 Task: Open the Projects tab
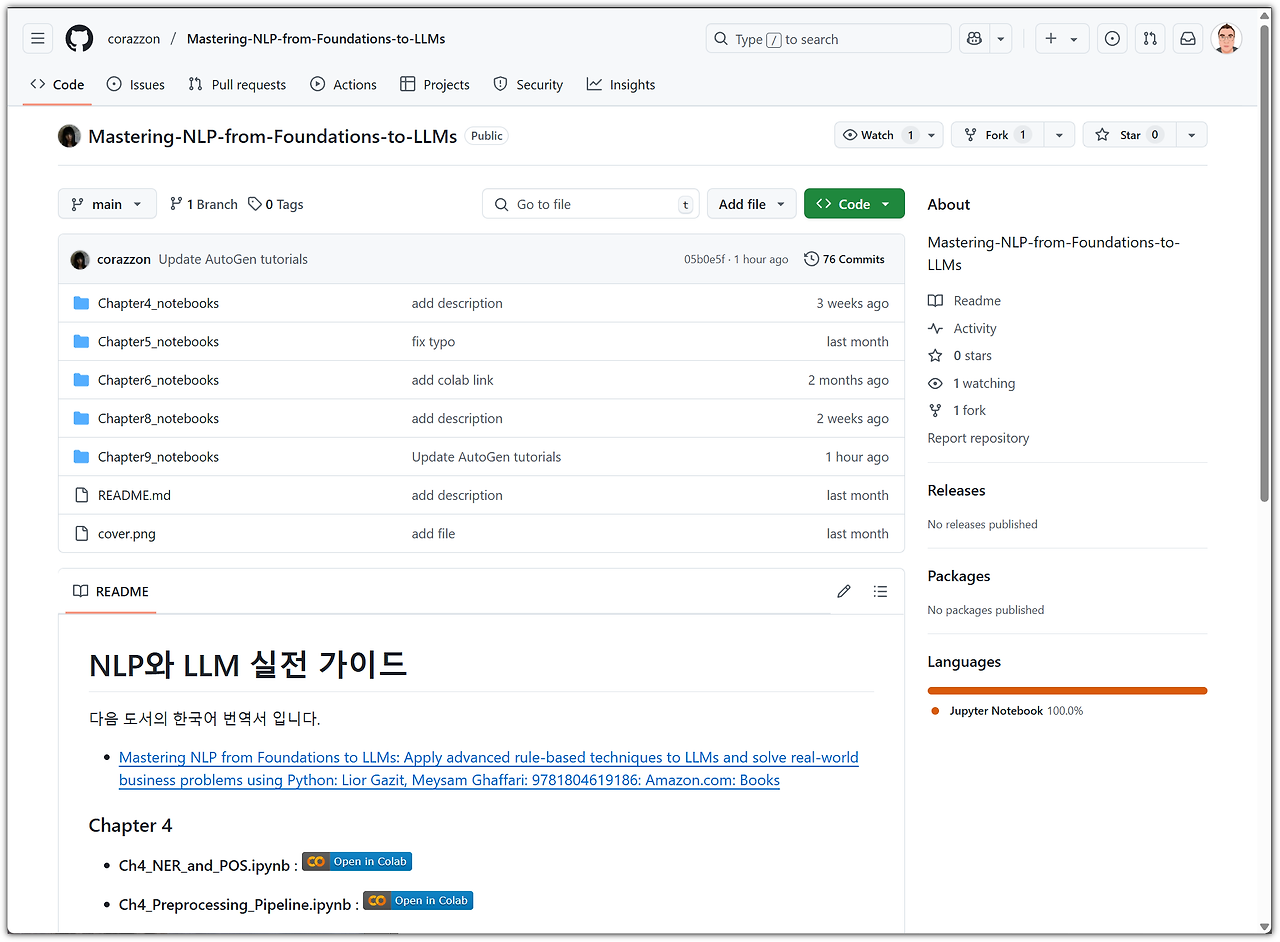click(x=435, y=85)
